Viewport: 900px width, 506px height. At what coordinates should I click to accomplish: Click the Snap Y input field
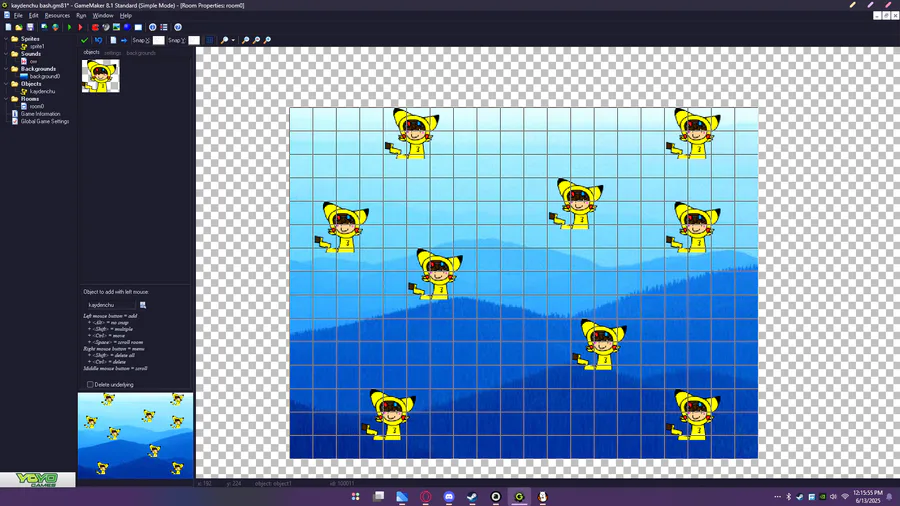coord(194,40)
